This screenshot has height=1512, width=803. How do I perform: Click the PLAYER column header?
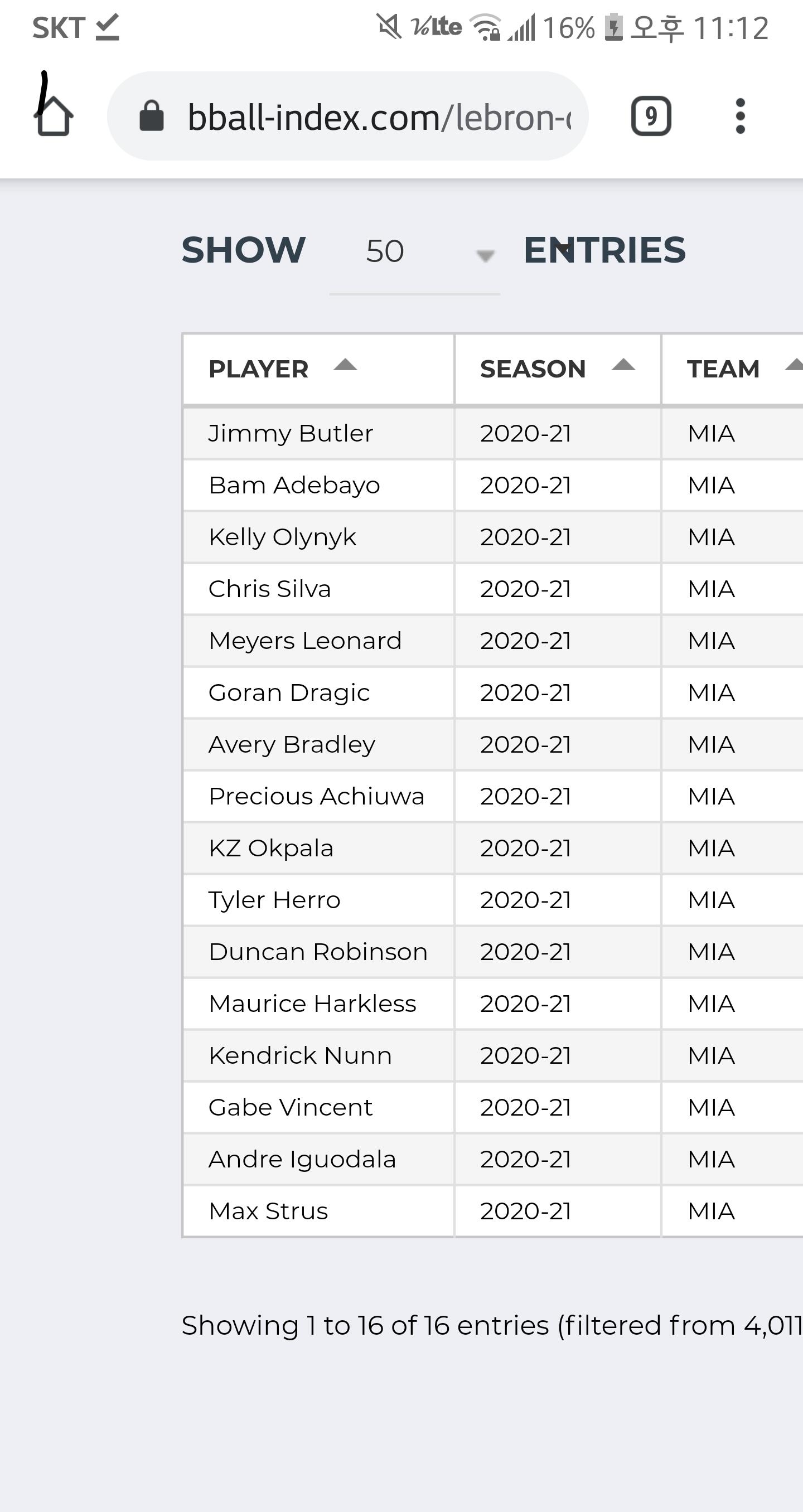click(258, 369)
